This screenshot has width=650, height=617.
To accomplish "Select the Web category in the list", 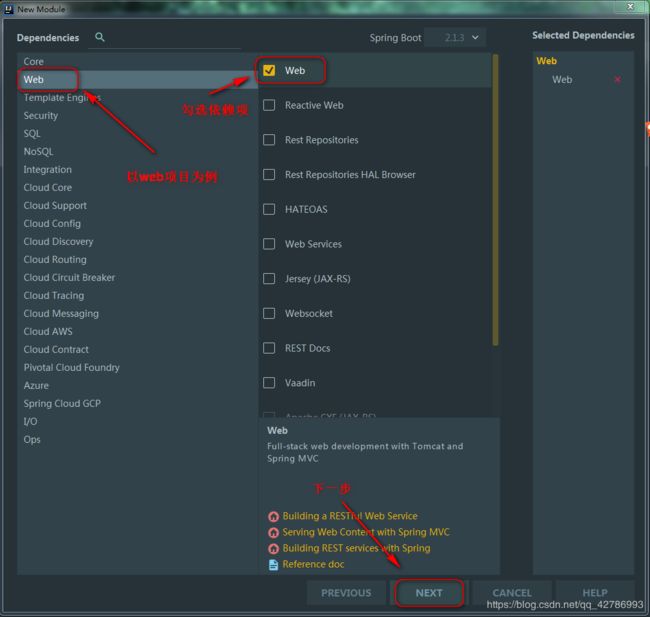I will tap(138, 80).
